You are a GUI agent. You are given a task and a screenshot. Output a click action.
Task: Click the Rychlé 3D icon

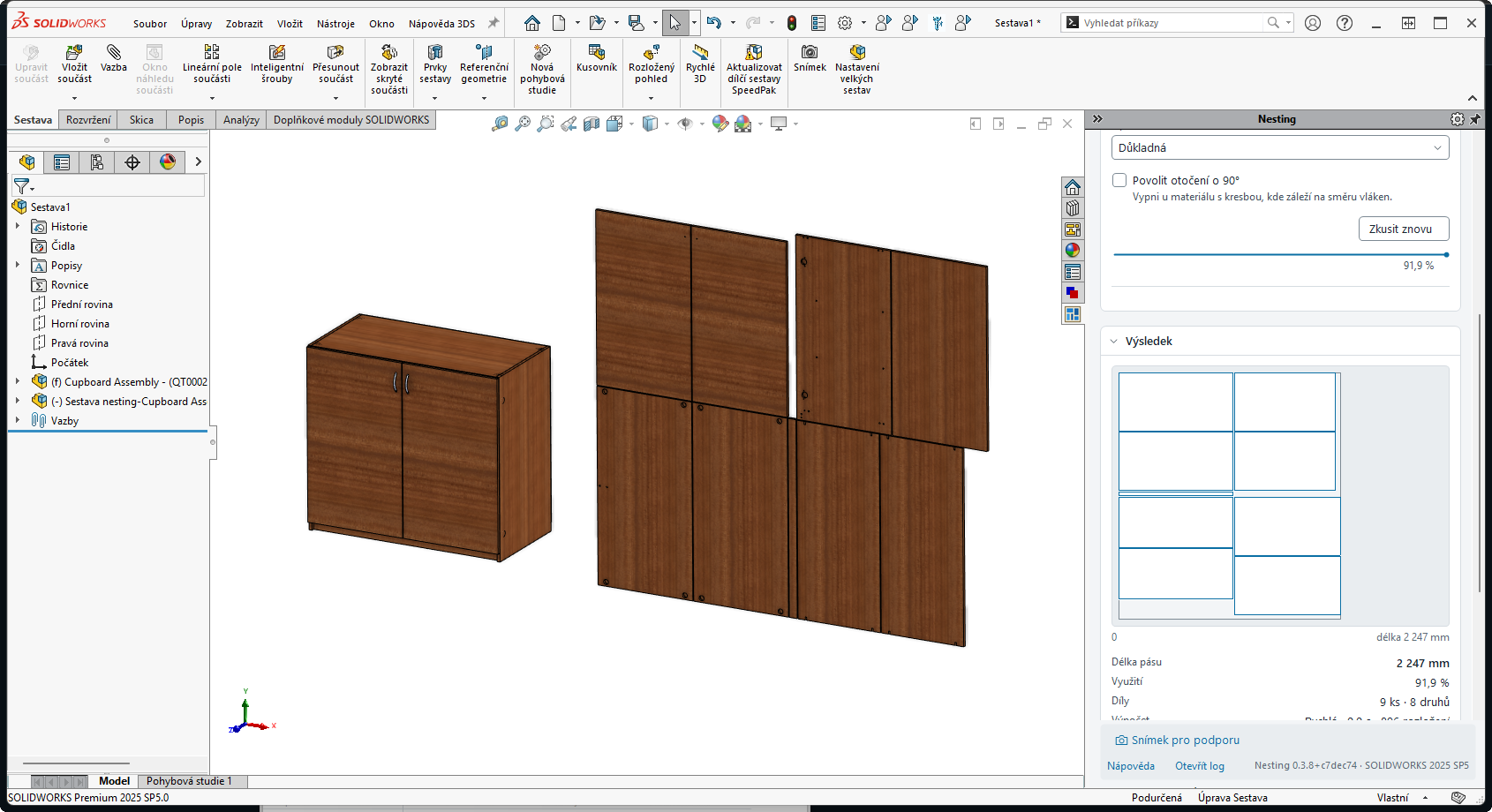click(700, 52)
